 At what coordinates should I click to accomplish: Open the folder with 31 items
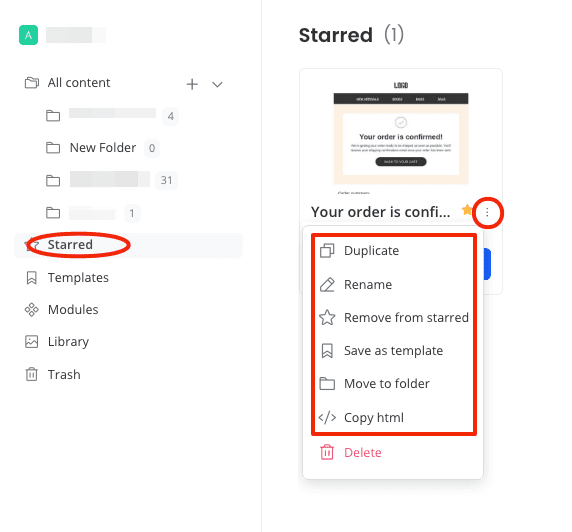click(111, 180)
